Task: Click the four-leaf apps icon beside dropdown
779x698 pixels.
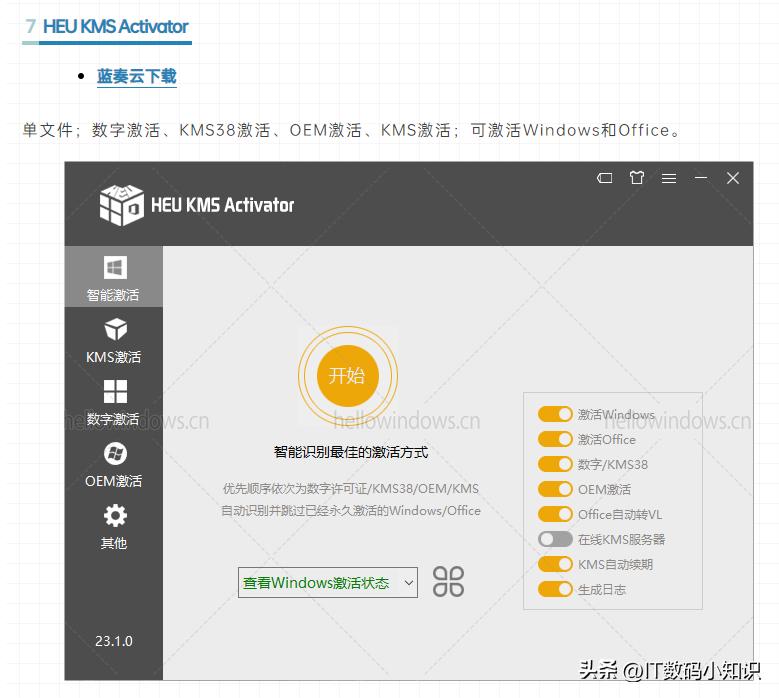Action: (448, 581)
